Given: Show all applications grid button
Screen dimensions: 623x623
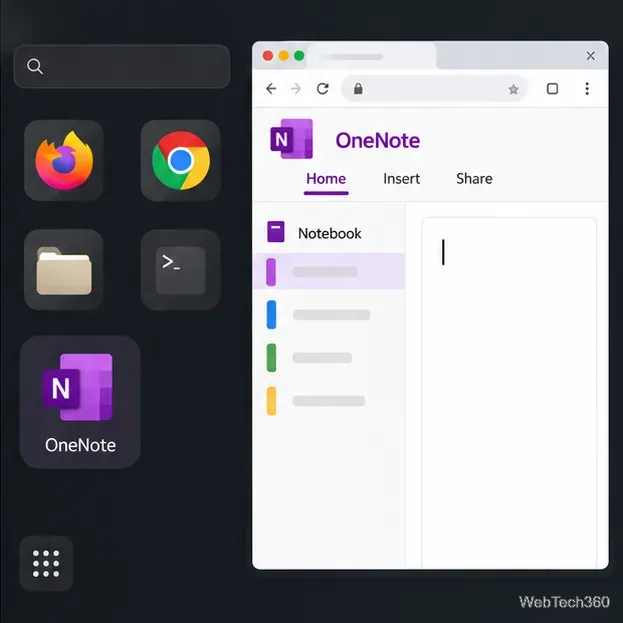Looking at the screenshot, I should [x=46, y=563].
